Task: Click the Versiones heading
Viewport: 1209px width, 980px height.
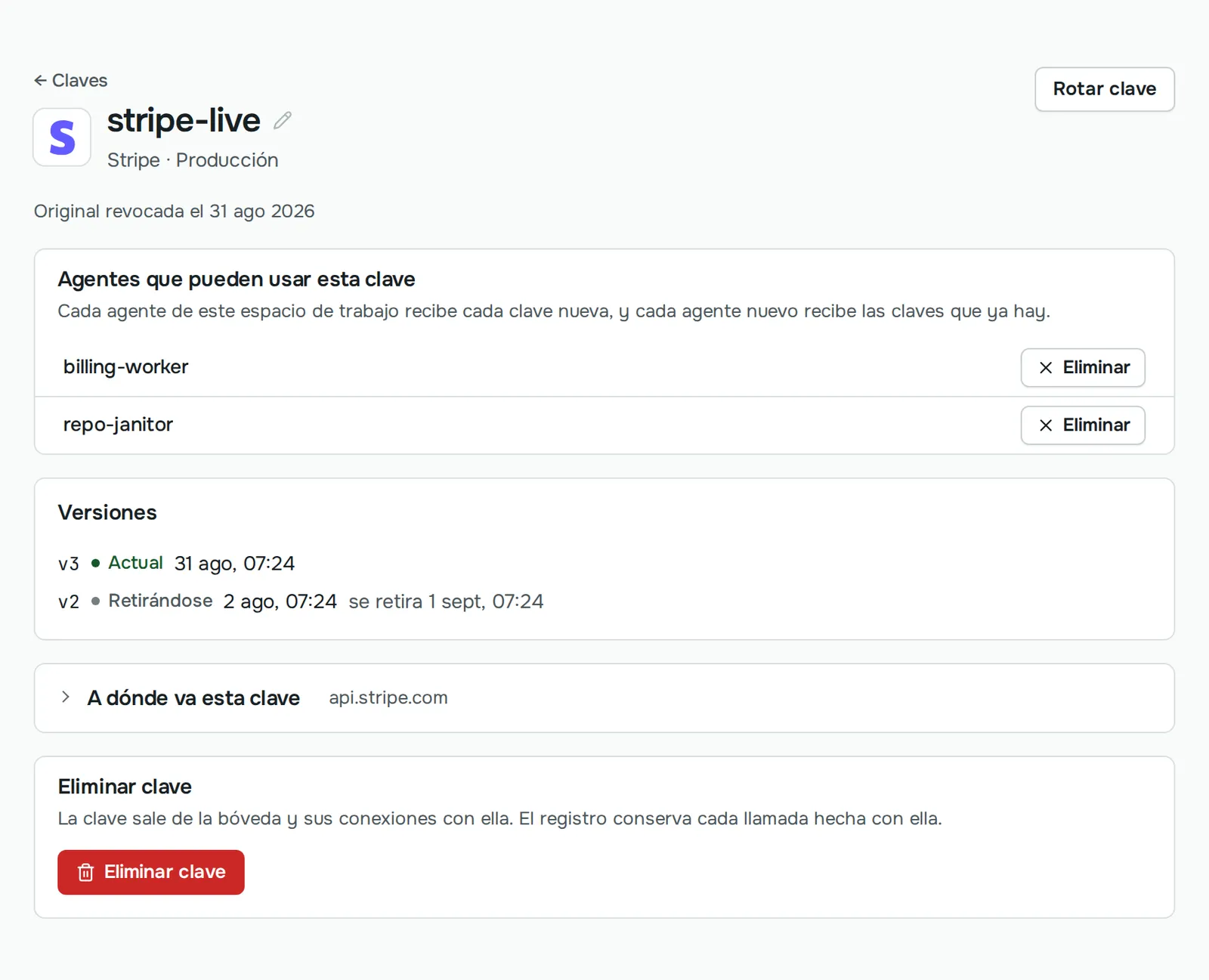Action: pyautogui.click(x=107, y=512)
